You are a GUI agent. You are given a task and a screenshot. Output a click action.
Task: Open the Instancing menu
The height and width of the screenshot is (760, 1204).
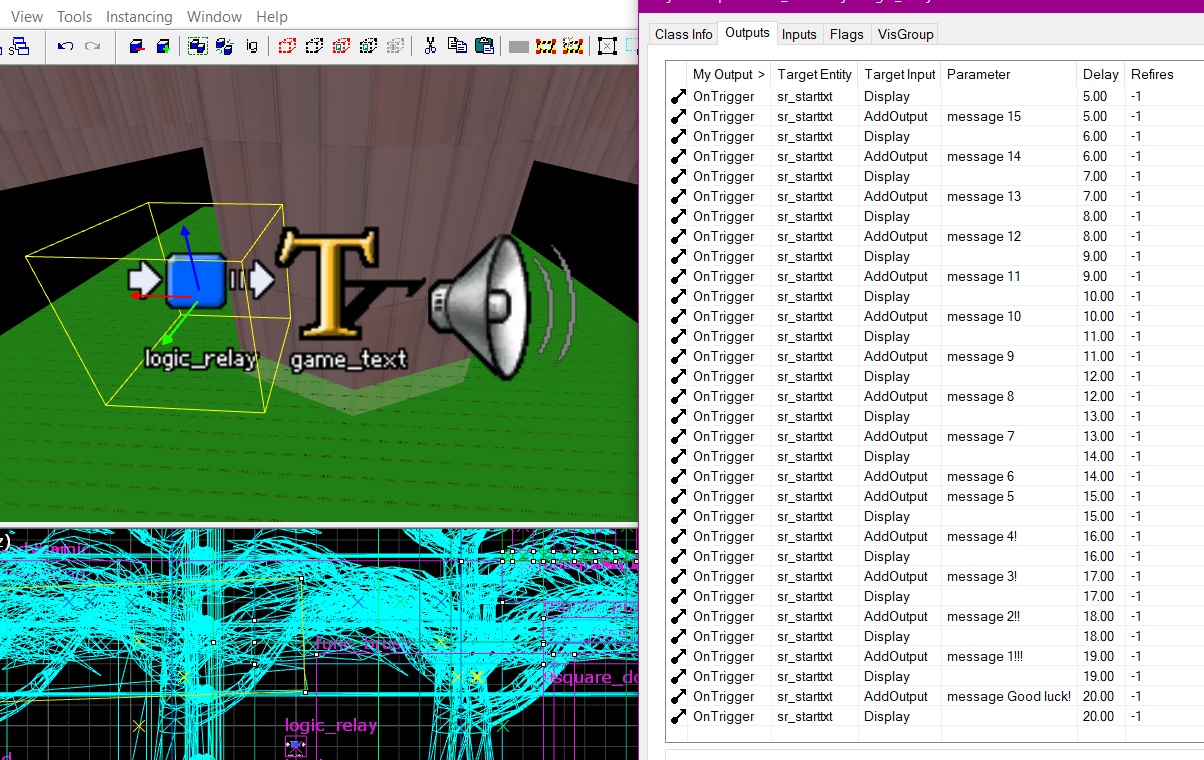coord(139,16)
